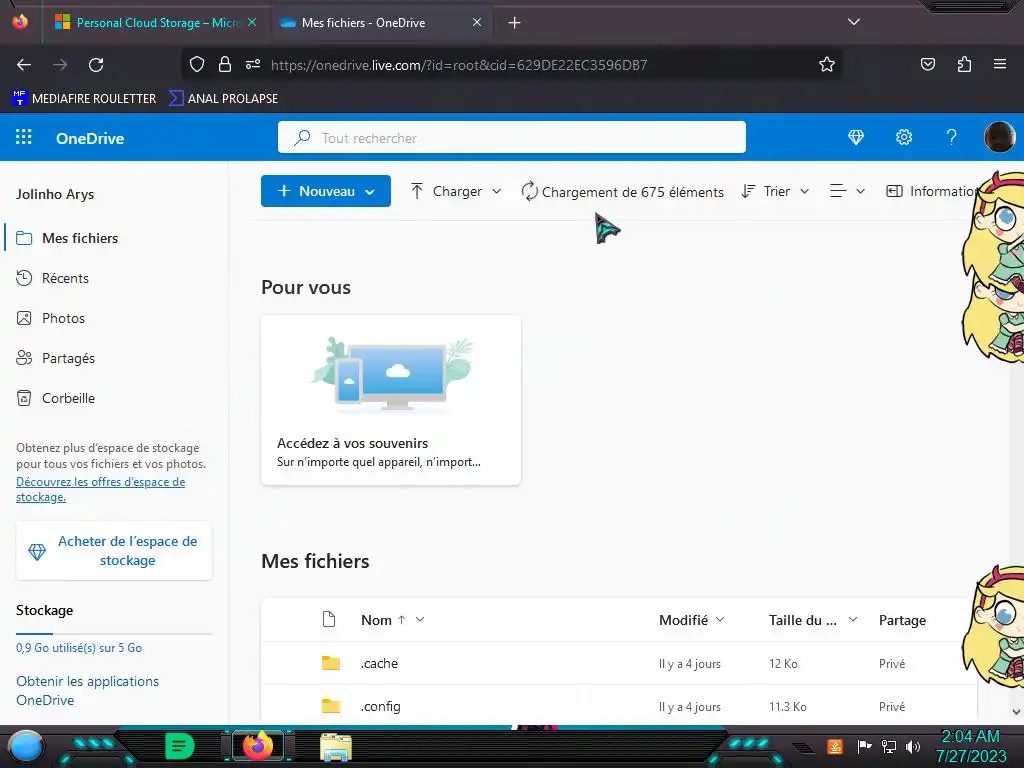
Task: Focus the Tout rechercher search box
Action: 511,138
